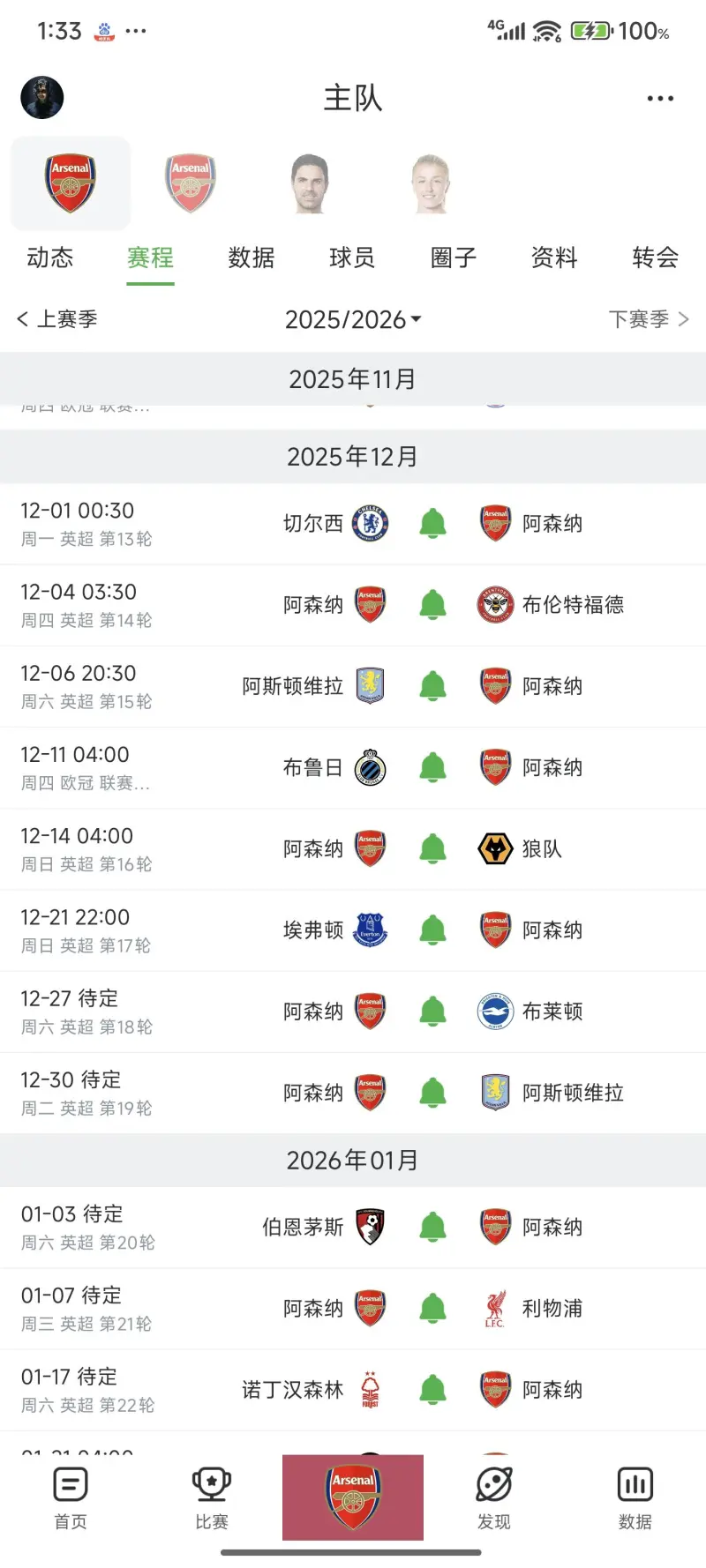The width and height of the screenshot is (706, 1568).
Task: Go to previous season via 上赛季
Action: (x=57, y=319)
